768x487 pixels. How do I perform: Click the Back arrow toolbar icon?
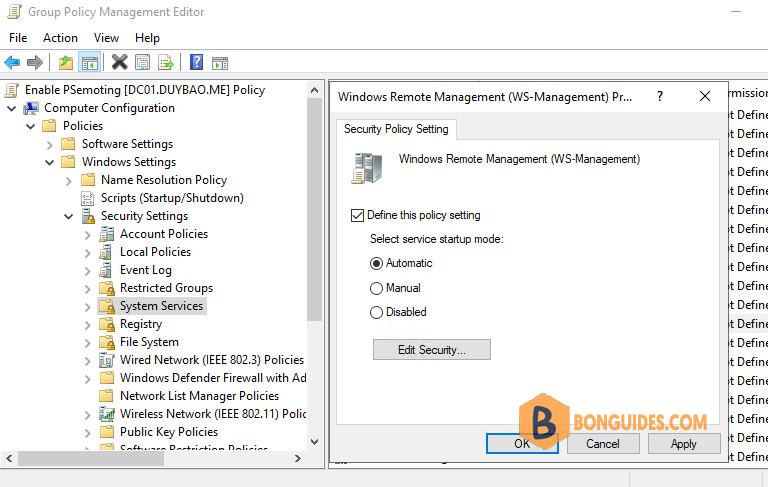click(x=12, y=63)
